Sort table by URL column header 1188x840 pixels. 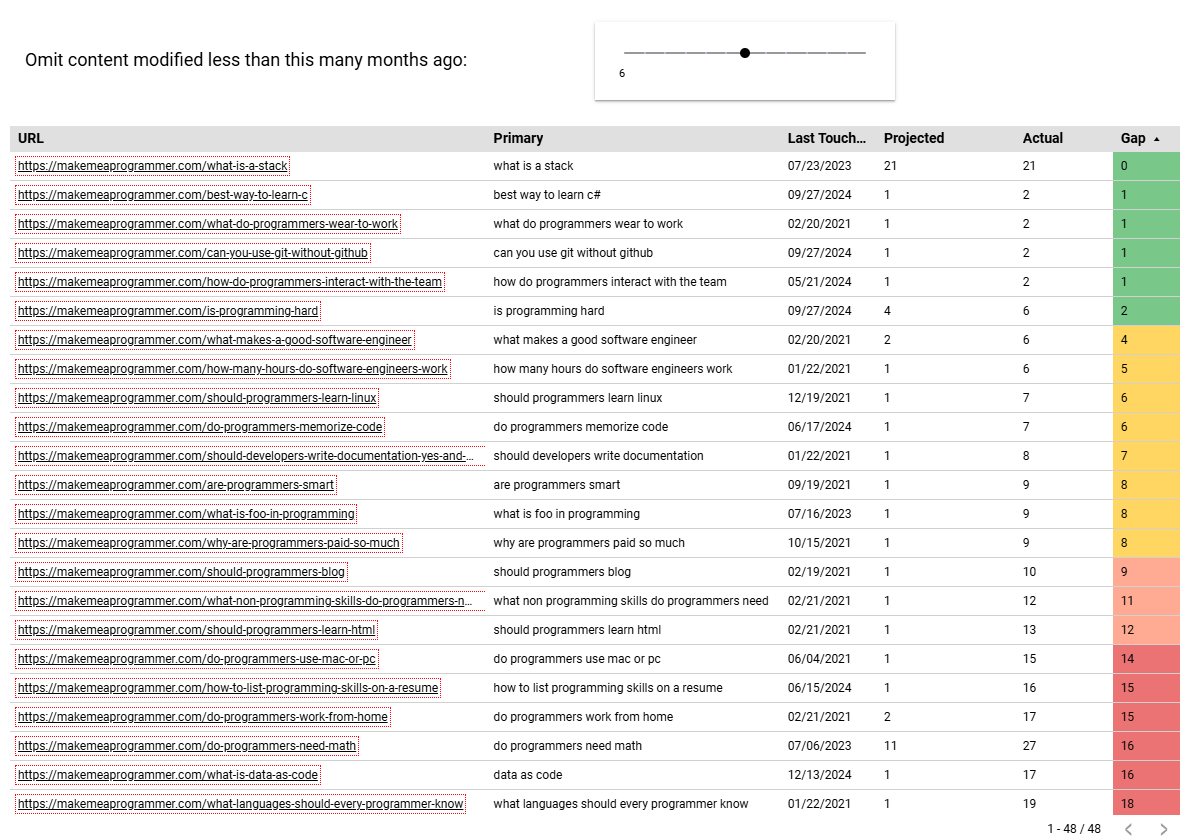click(31, 139)
